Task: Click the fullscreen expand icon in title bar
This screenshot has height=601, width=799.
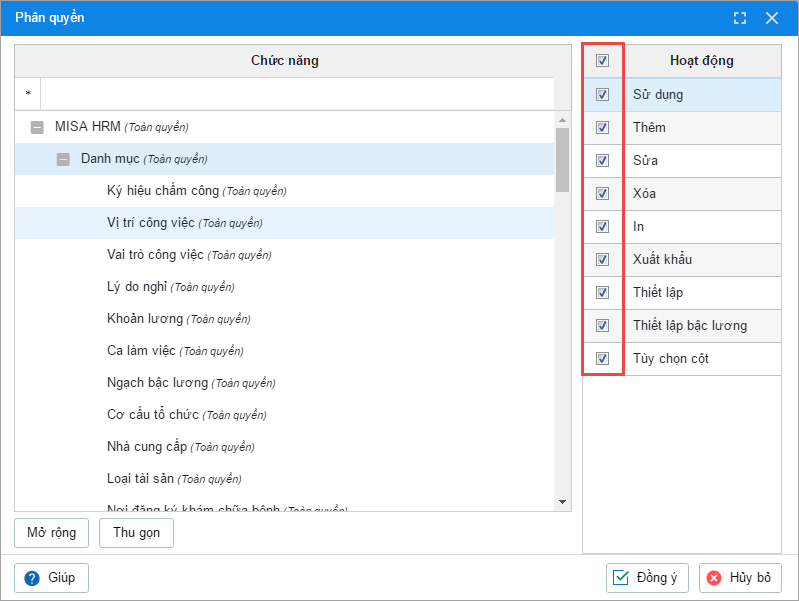Action: [740, 18]
